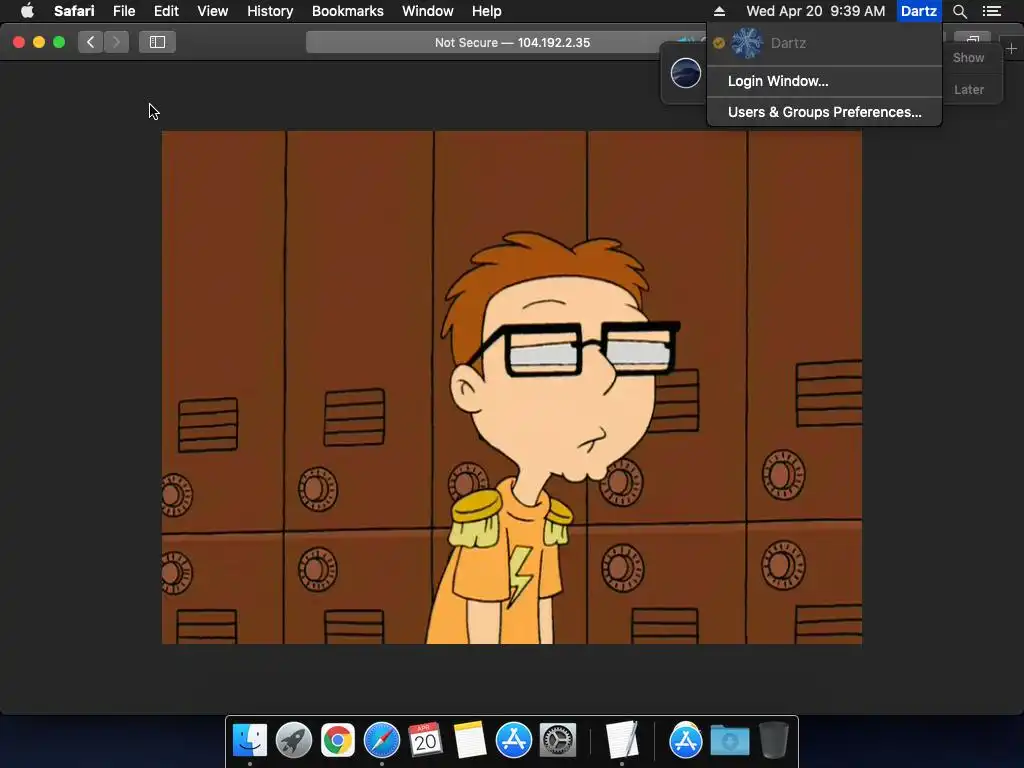Open Notes from the Dock
This screenshot has height=768, width=1024.
[470, 741]
